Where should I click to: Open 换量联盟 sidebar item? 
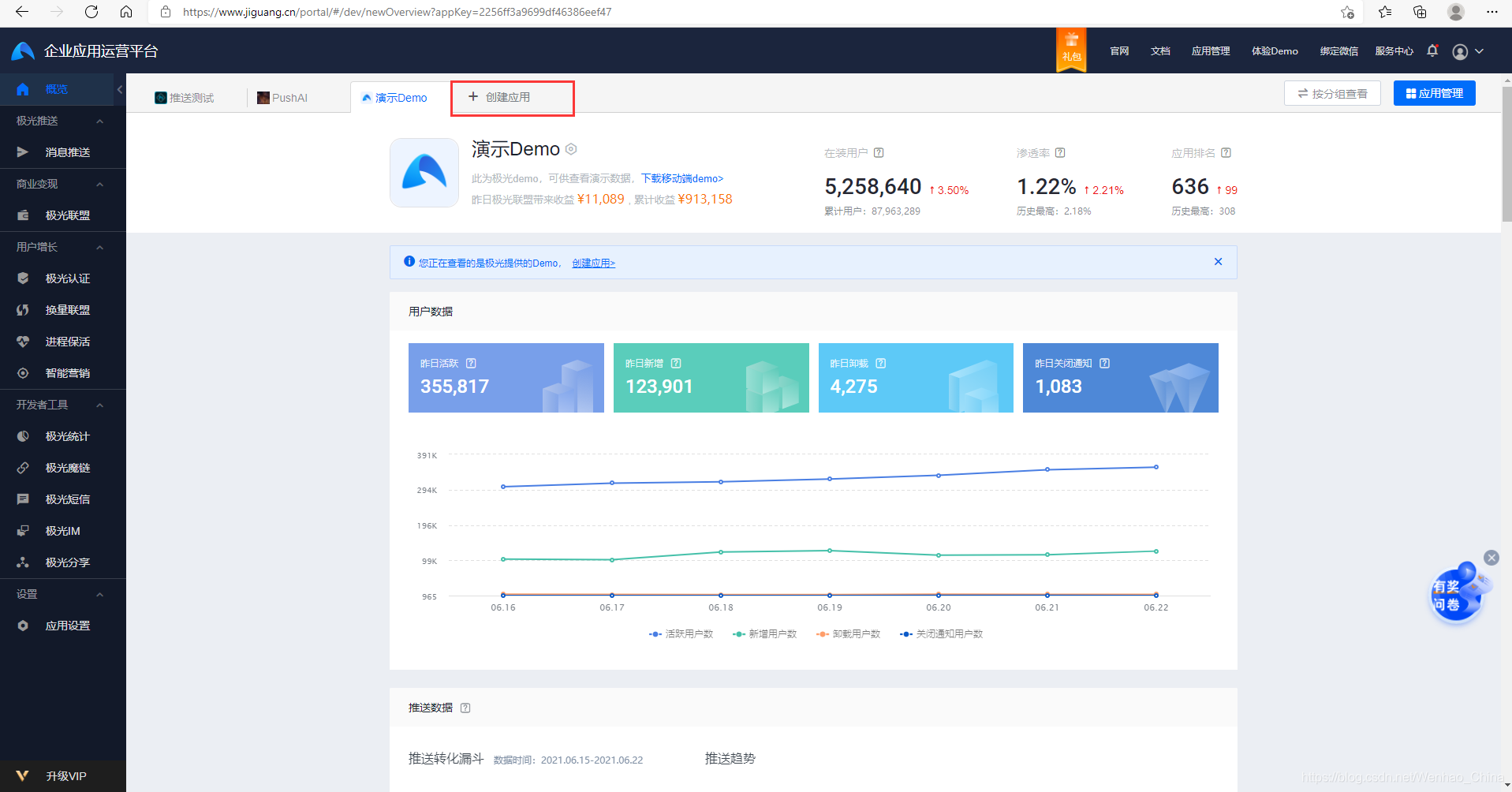pyautogui.click(x=63, y=310)
